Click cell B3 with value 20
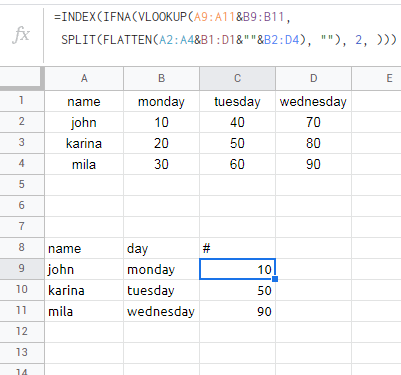401x375 pixels. 161,143
